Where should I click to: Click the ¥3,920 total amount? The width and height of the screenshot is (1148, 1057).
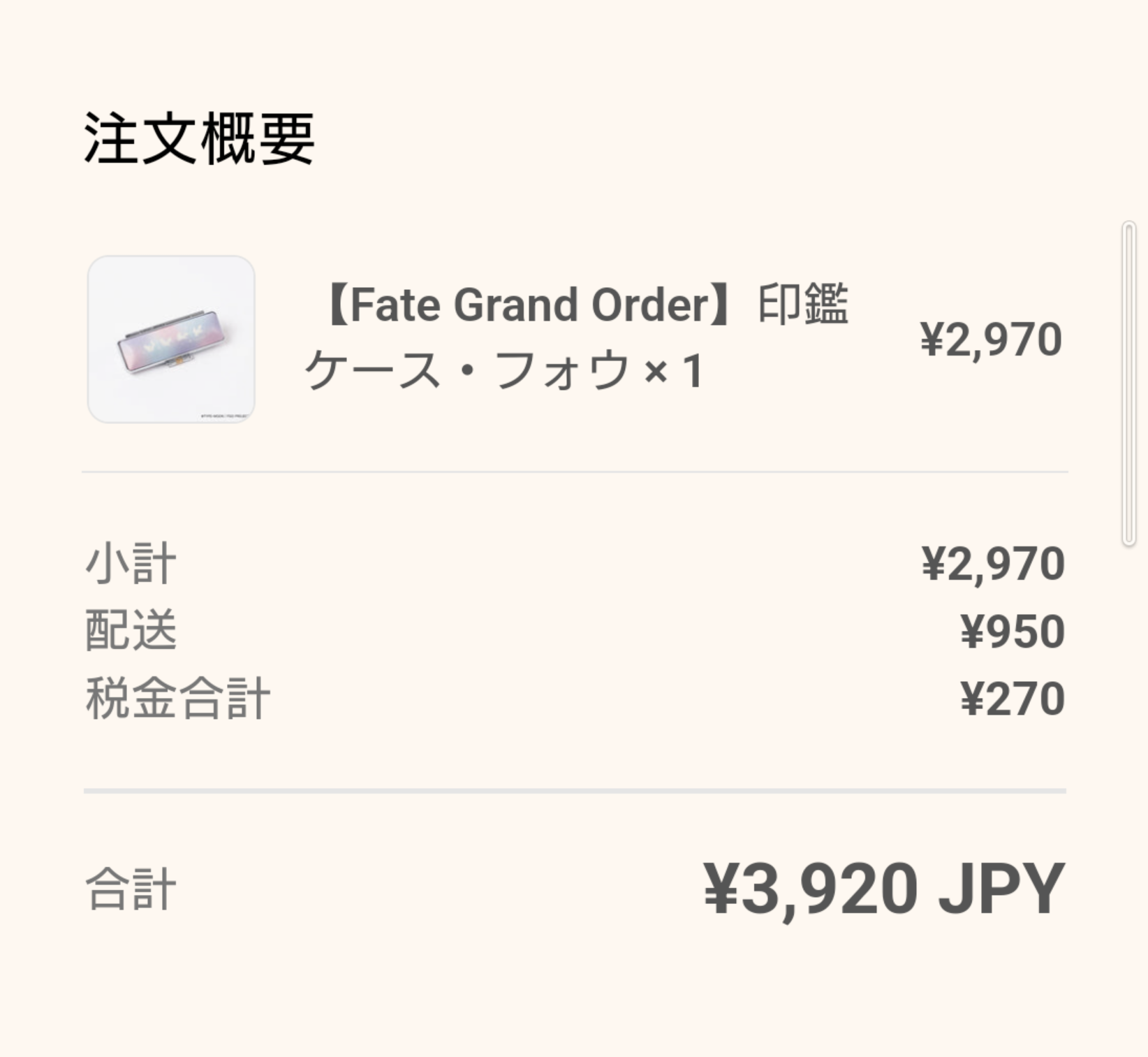(x=810, y=889)
